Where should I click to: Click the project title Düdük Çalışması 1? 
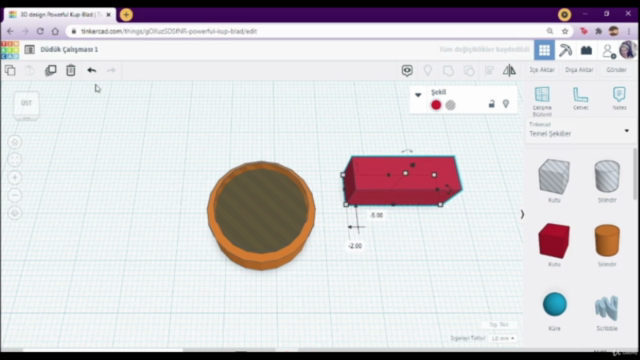(x=69, y=49)
